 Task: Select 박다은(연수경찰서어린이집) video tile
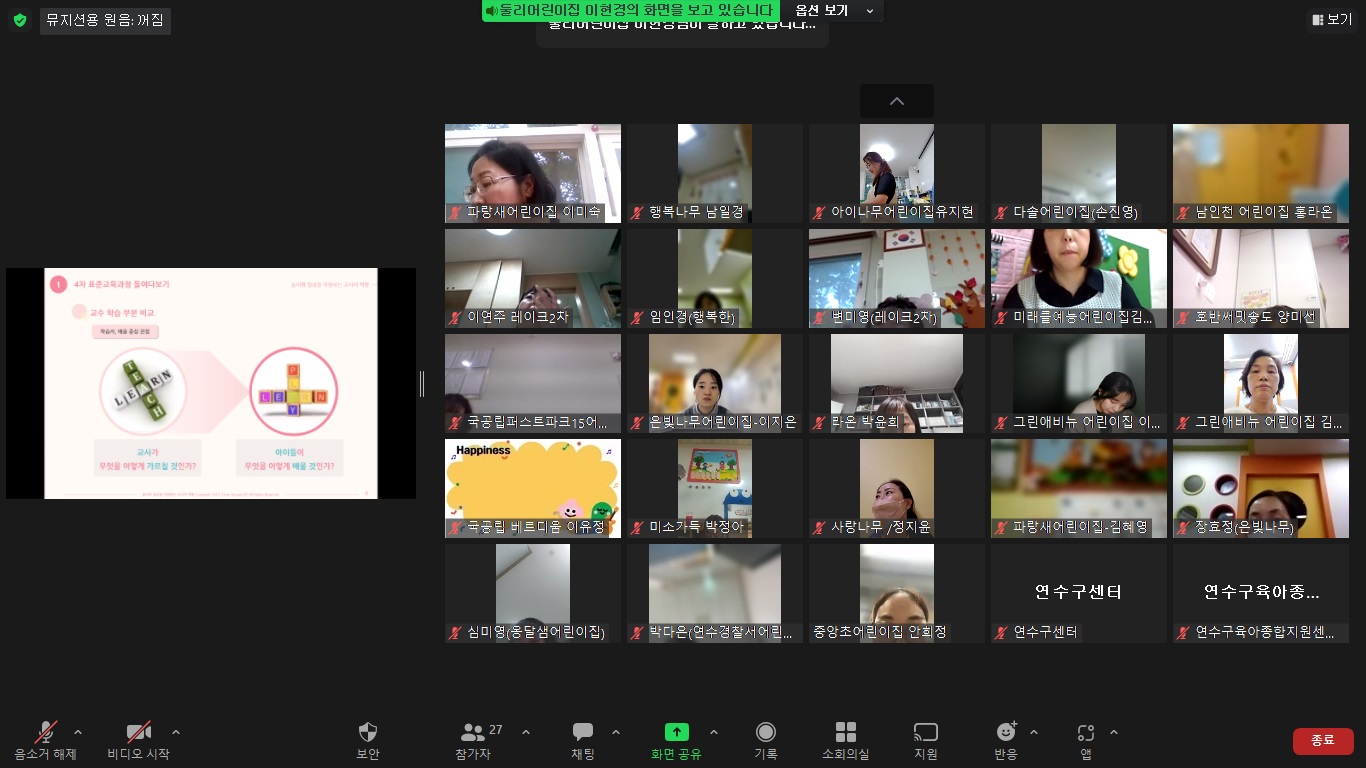[x=715, y=593]
